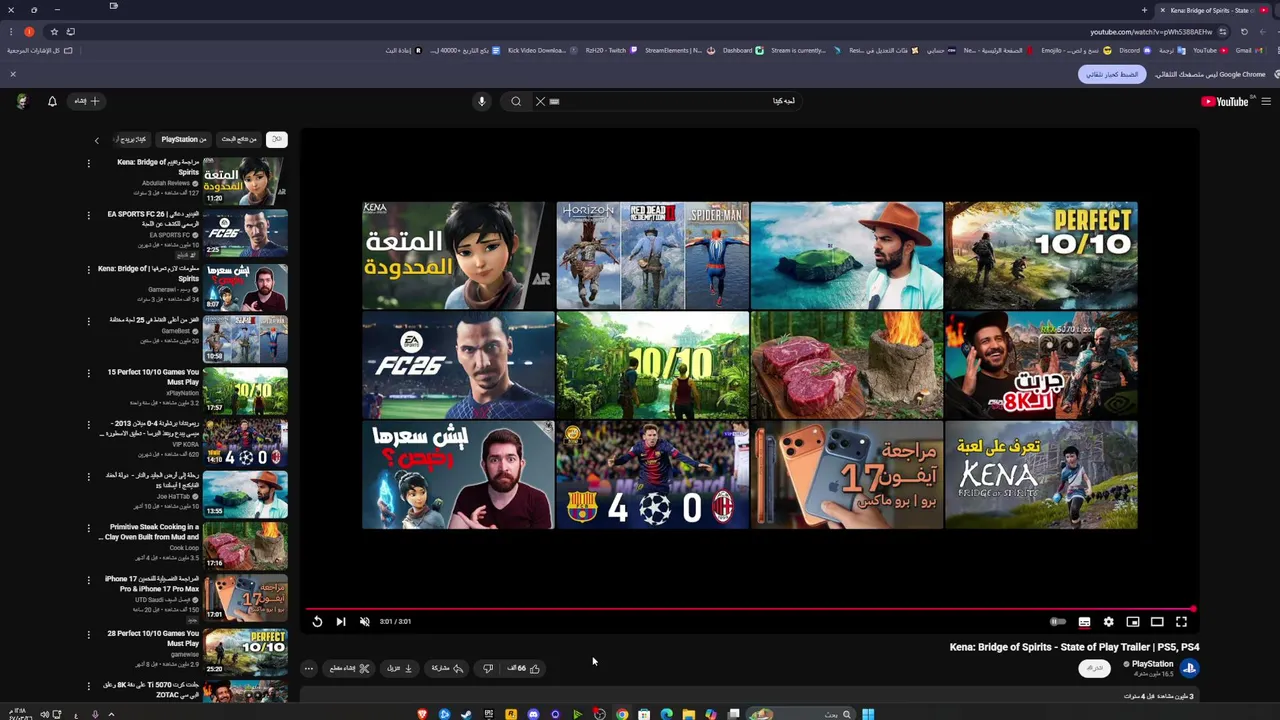1280x720 pixels.
Task: Enable miniplayer mode
Action: (x=1133, y=622)
